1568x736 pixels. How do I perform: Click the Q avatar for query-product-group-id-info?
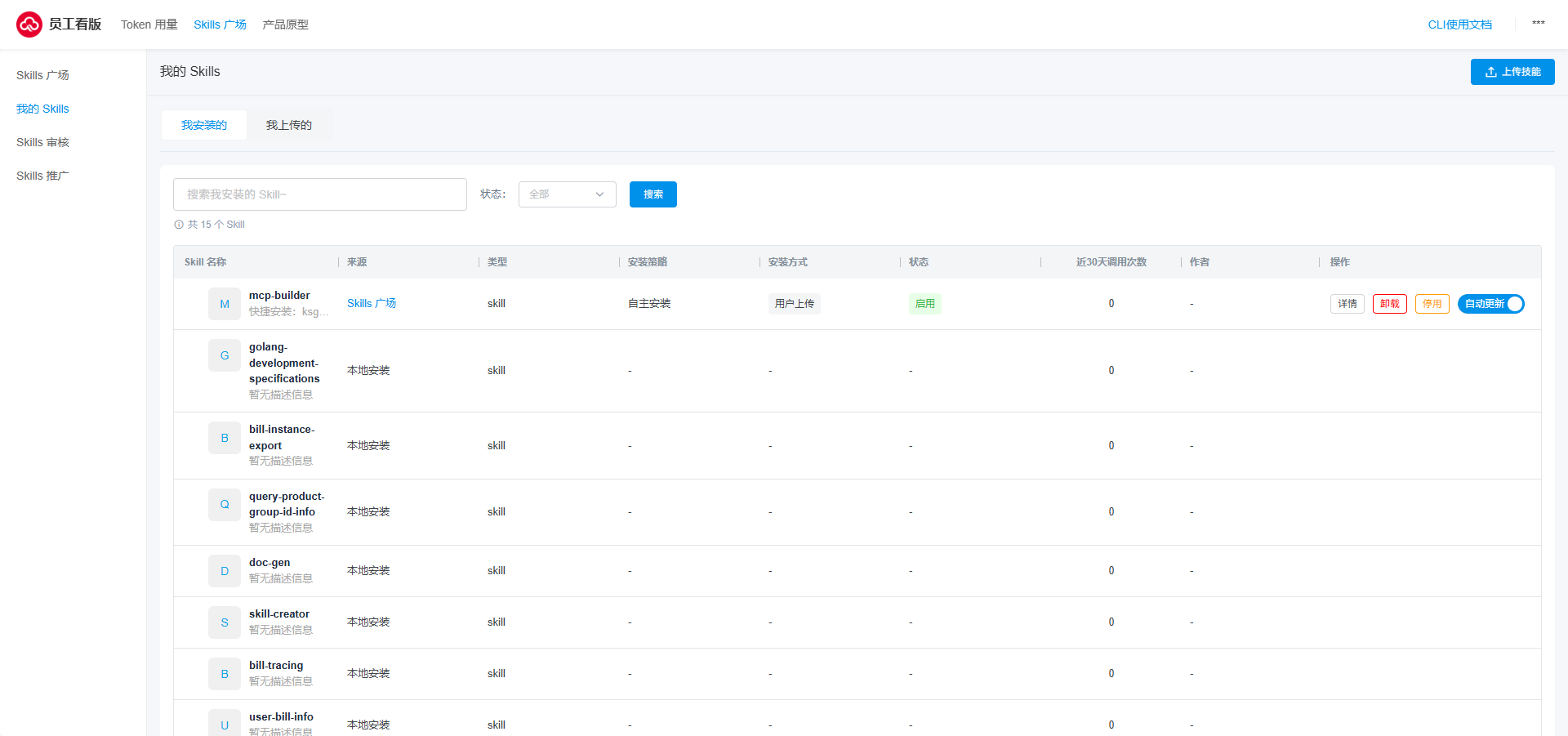point(225,504)
